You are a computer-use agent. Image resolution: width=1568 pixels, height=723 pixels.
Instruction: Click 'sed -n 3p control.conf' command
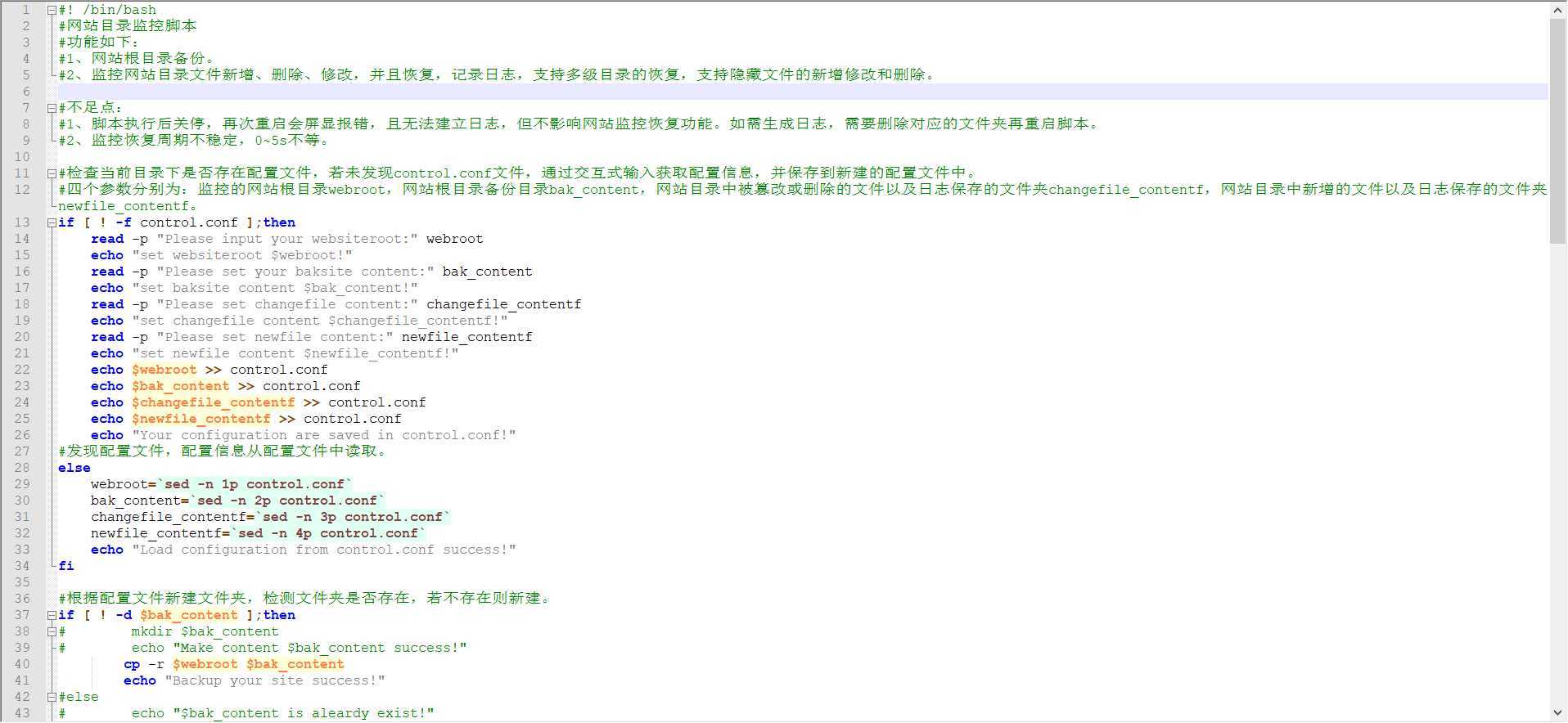353,517
